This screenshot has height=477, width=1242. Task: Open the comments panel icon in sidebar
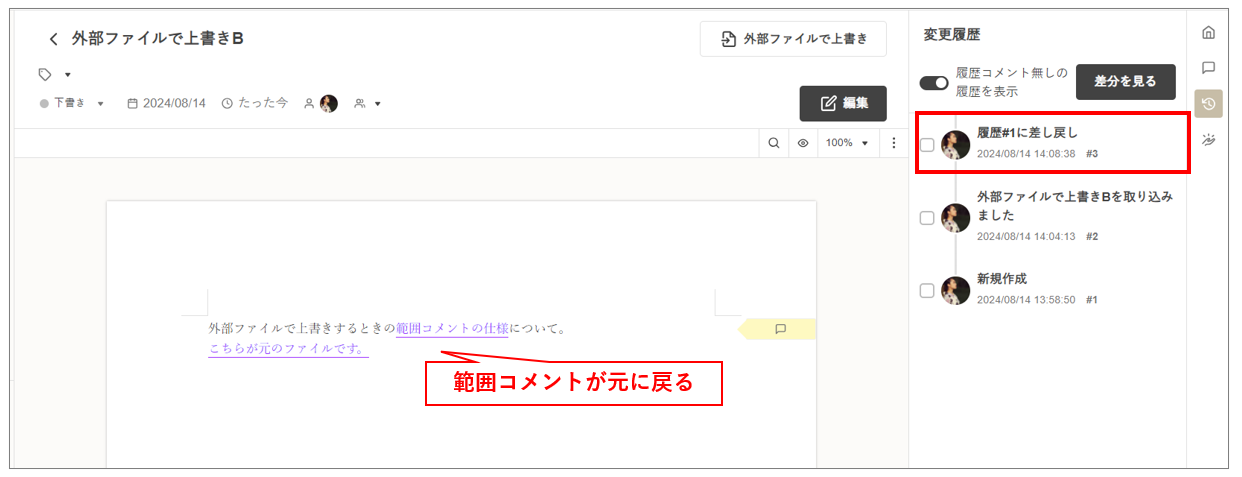point(1208,68)
